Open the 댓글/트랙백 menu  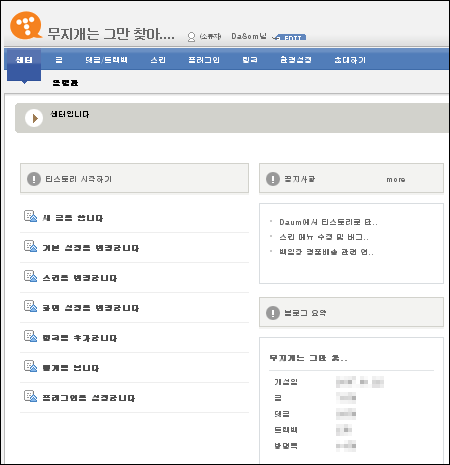tap(106, 60)
